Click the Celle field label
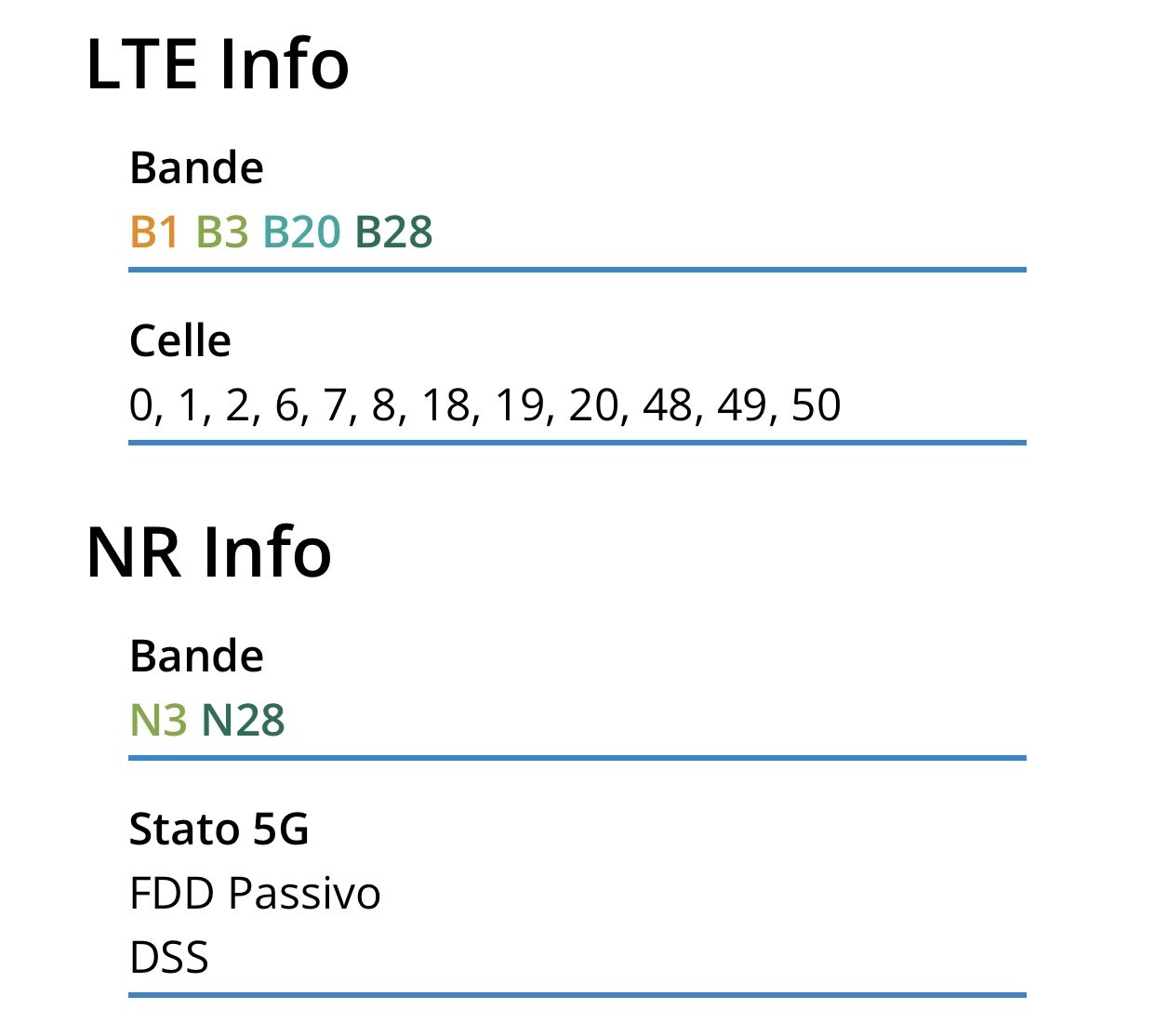This screenshot has height=1036, width=1155. point(180,340)
